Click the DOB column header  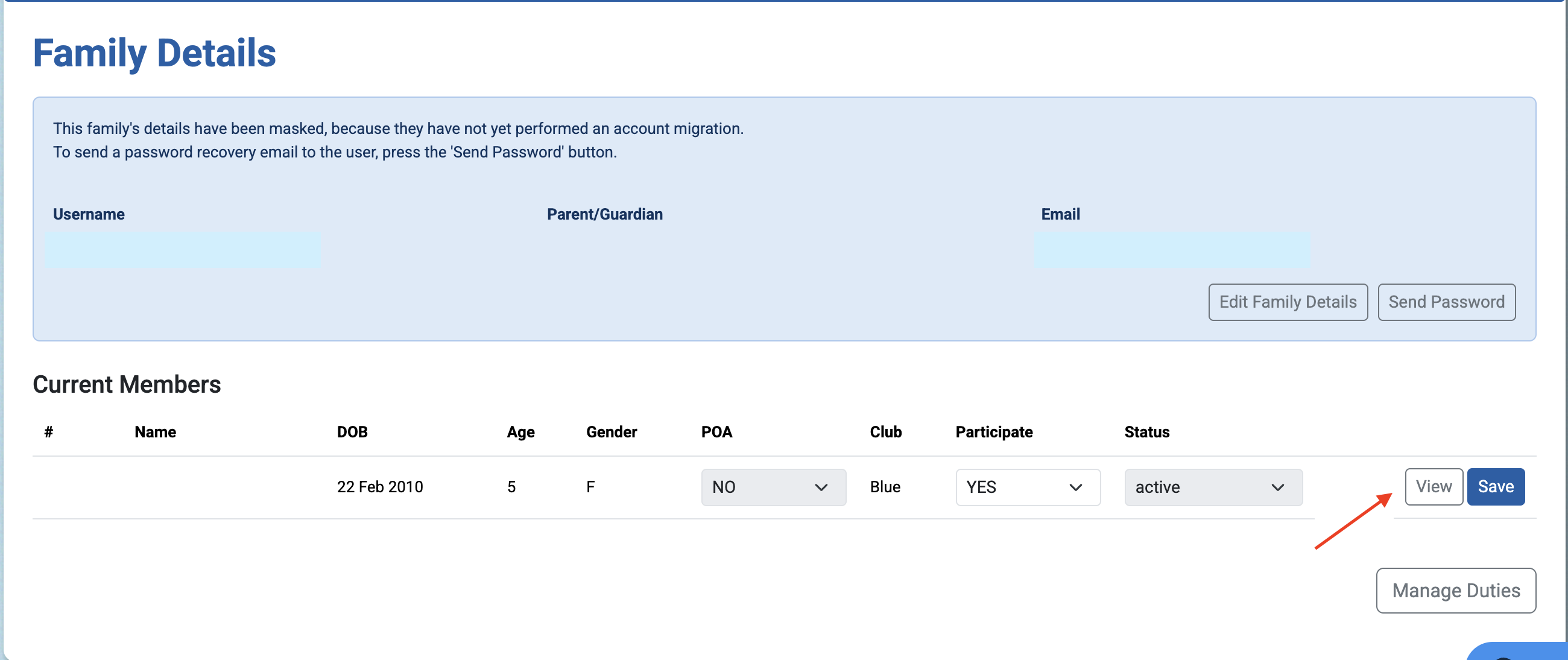pos(352,433)
